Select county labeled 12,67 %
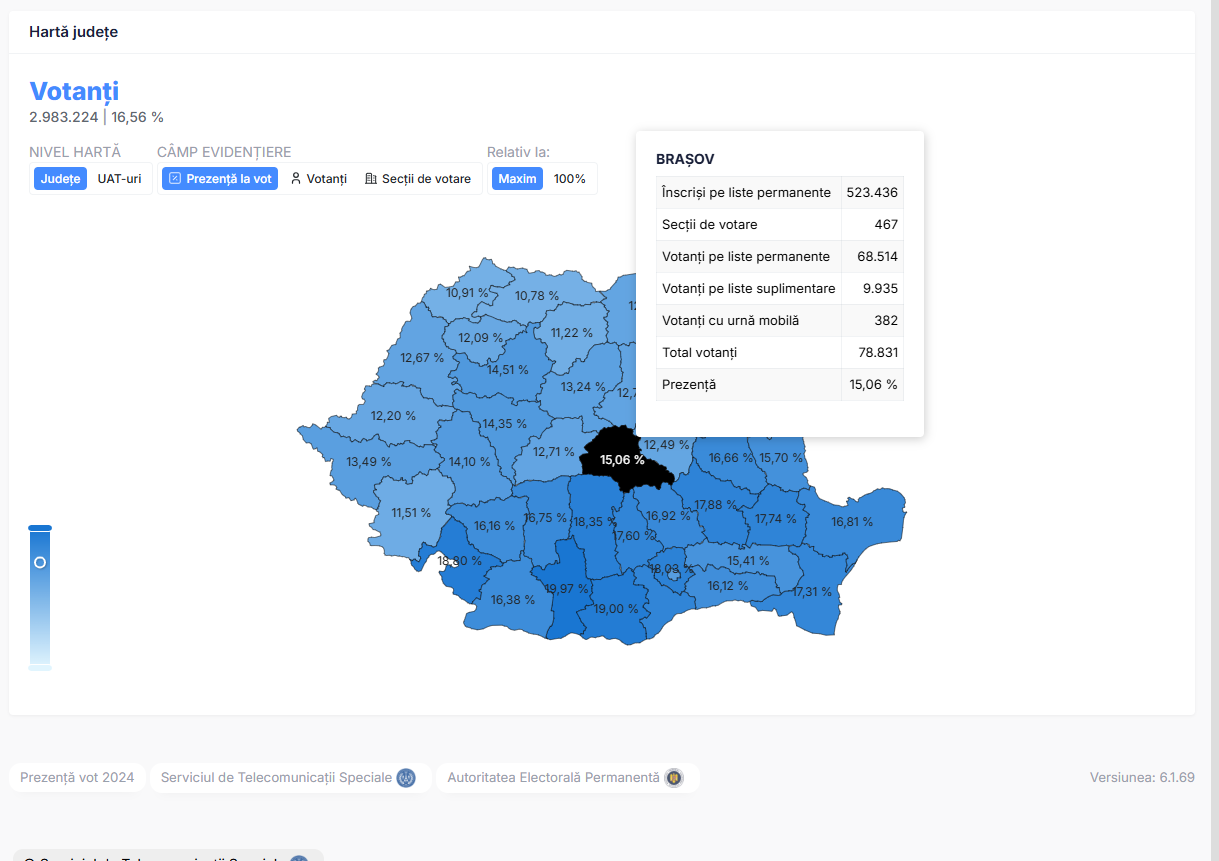Viewport: 1219px width, 861px height. (x=422, y=357)
